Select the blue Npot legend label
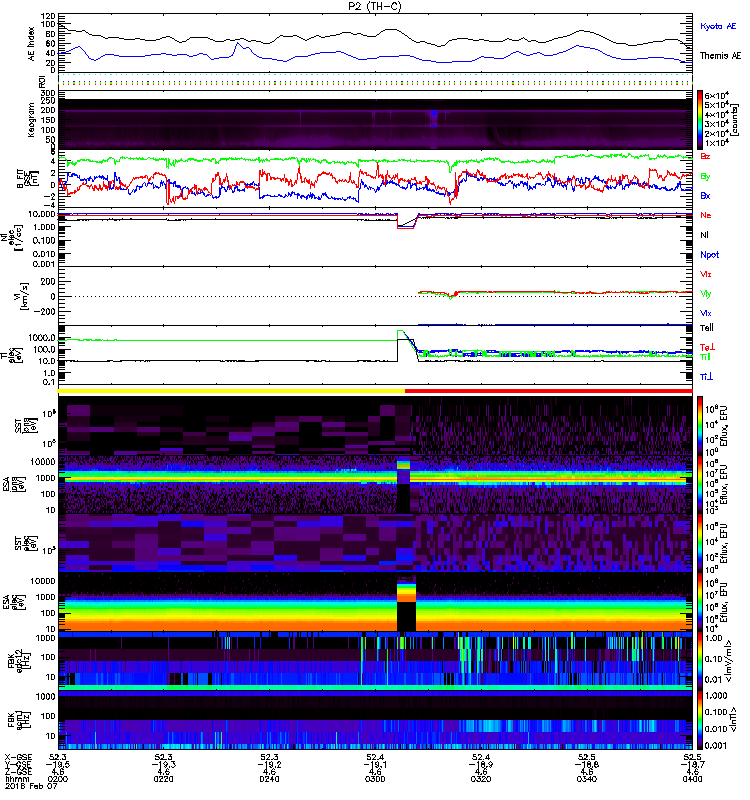 (x=709, y=255)
